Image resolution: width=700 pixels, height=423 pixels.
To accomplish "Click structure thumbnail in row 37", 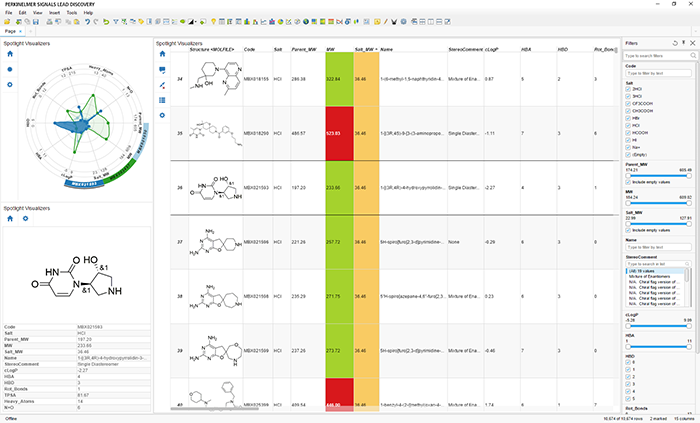I will click(x=216, y=242).
